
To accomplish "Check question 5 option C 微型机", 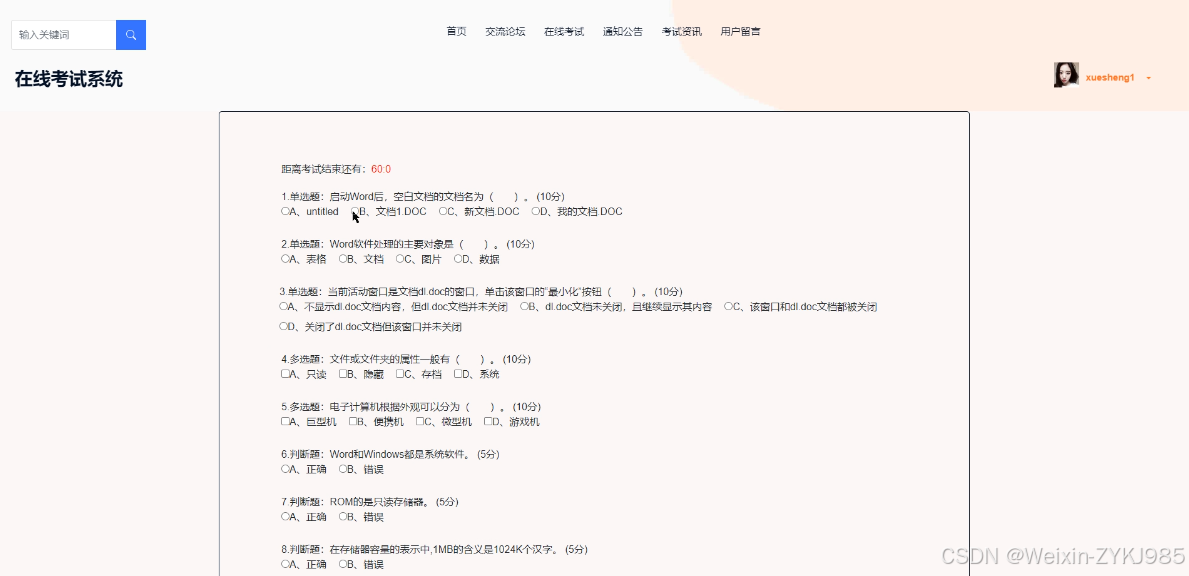I will (x=420, y=421).
